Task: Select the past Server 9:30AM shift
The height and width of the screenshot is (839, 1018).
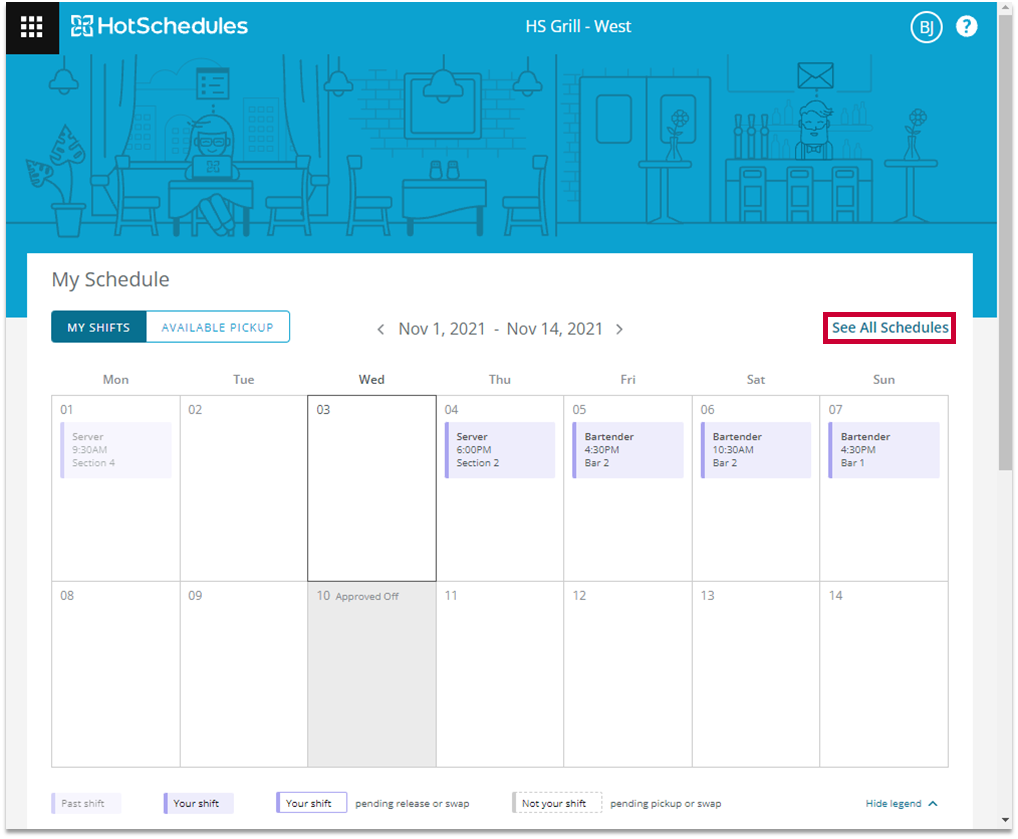Action: pyautogui.click(x=116, y=450)
